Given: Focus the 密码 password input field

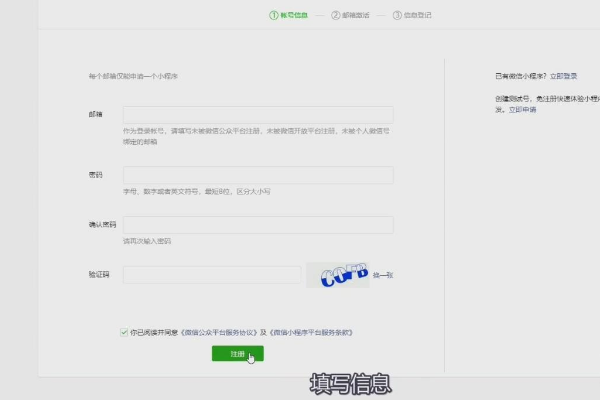Looking at the screenshot, I should pos(258,175).
